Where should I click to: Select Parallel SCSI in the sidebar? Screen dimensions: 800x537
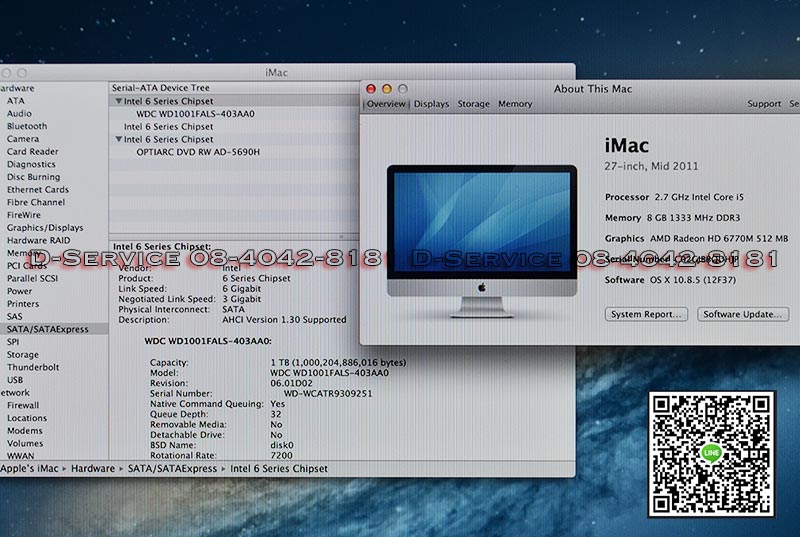point(33,278)
